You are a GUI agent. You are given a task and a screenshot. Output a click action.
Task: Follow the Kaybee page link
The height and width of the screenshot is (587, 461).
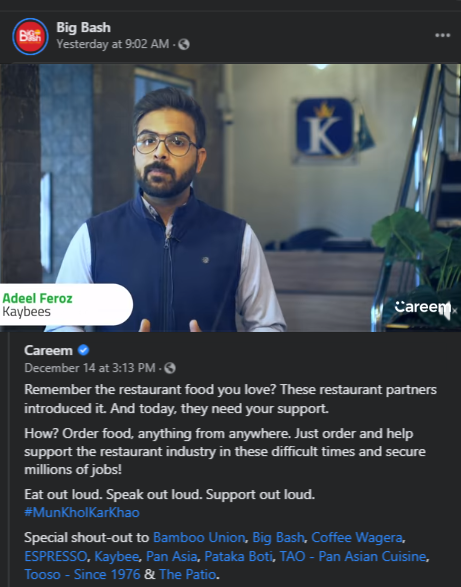[x=116, y=556]
